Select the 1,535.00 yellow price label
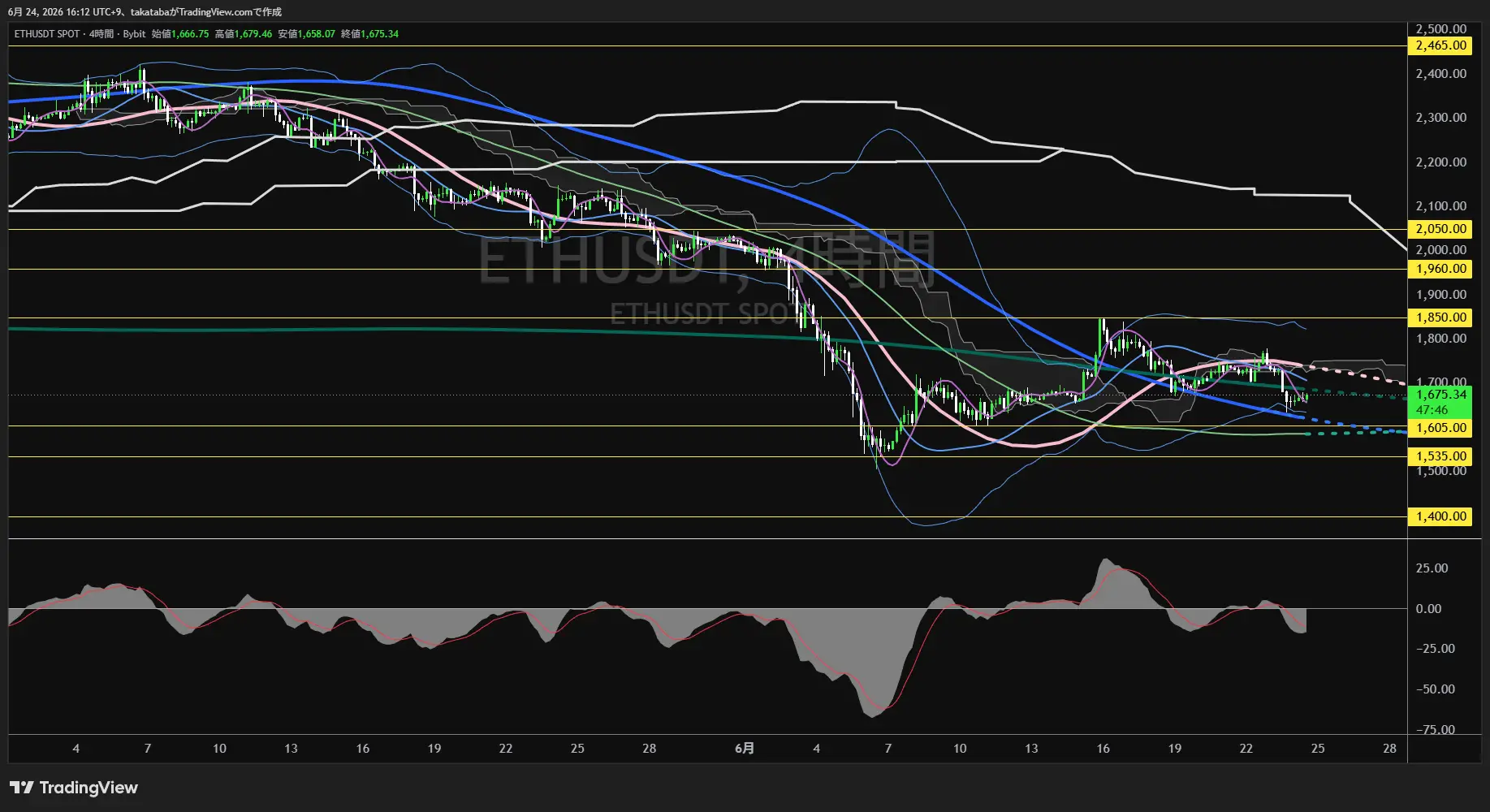1490x812 pixels. point(1440,456)
